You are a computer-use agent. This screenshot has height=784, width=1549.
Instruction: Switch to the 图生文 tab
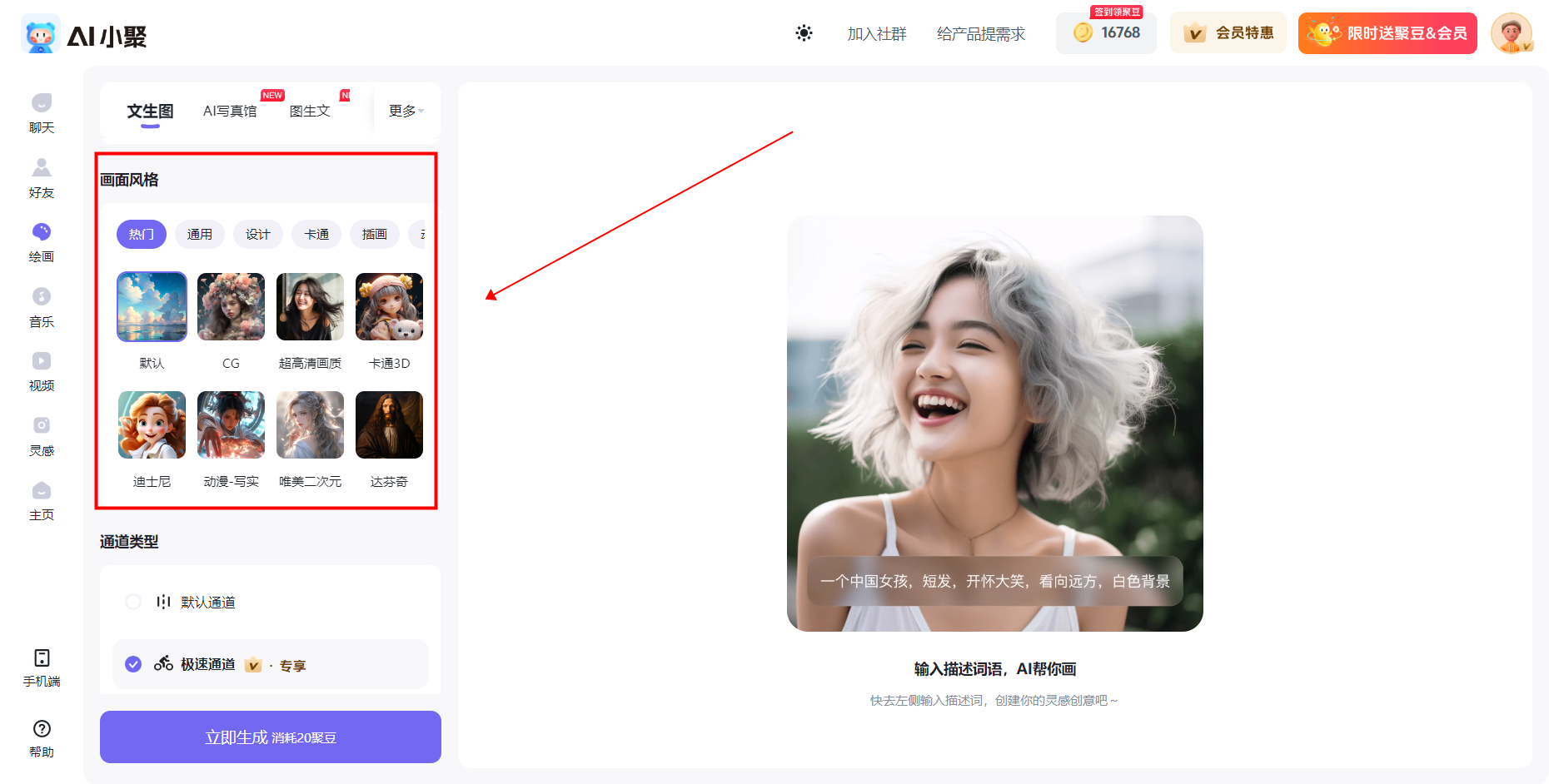(310, 111)
